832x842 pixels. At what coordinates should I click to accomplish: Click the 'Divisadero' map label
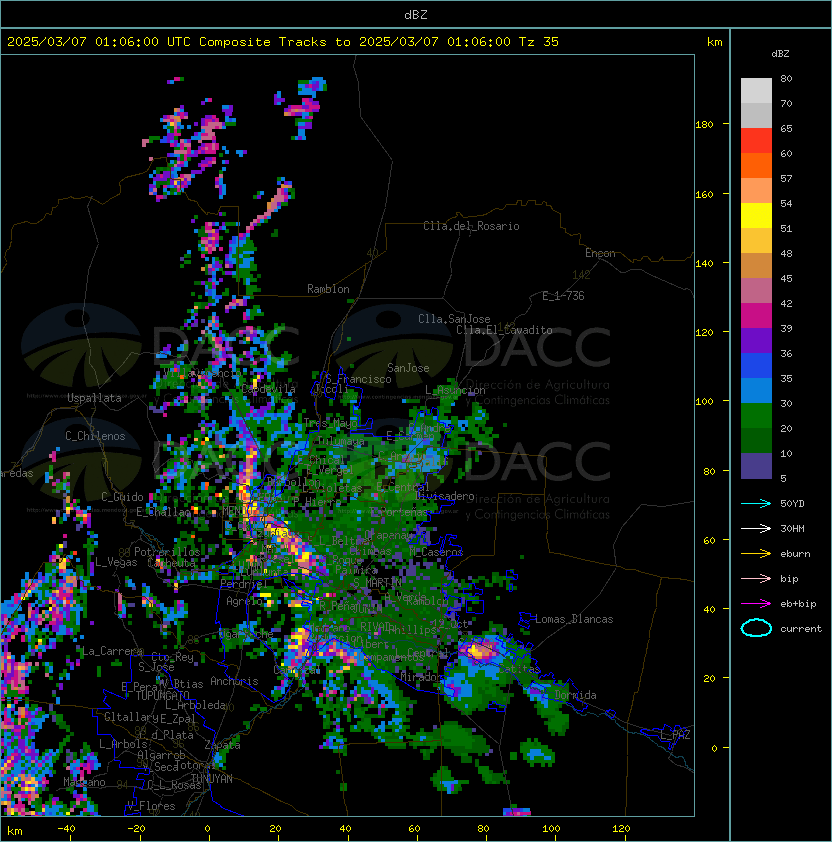pos(445,496)
